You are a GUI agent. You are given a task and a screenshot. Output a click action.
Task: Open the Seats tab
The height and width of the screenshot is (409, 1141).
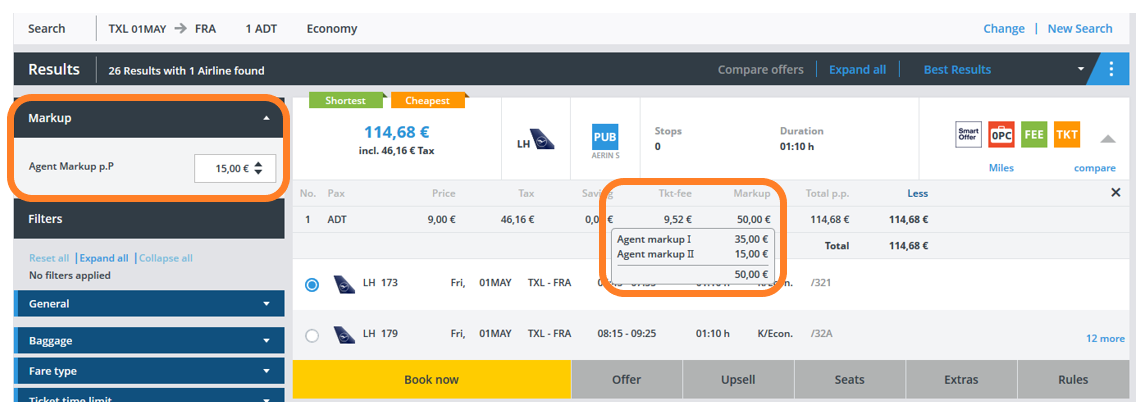pyautogui.click(x=849, y=380)
